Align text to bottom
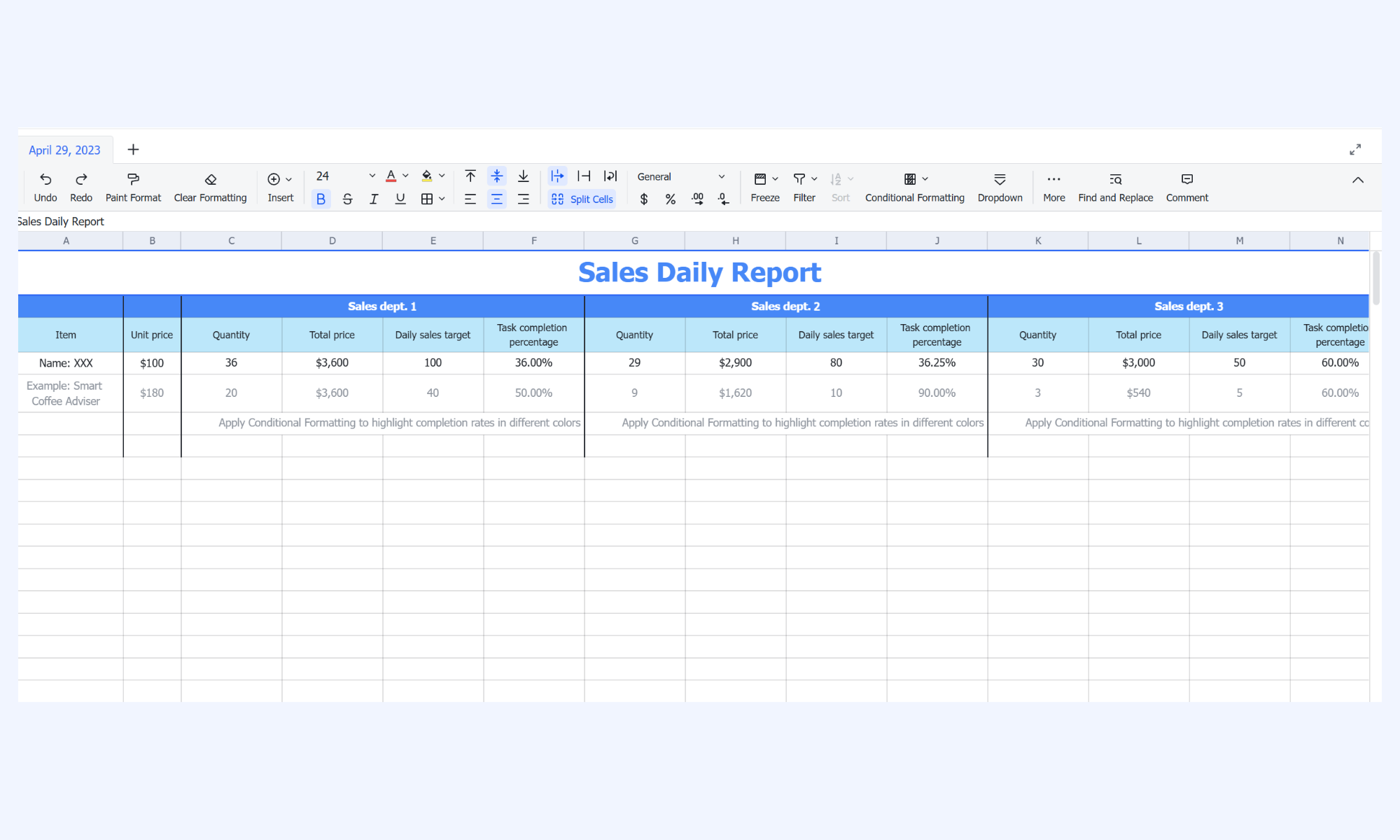1400x840 pixels. tap(524, 176)
